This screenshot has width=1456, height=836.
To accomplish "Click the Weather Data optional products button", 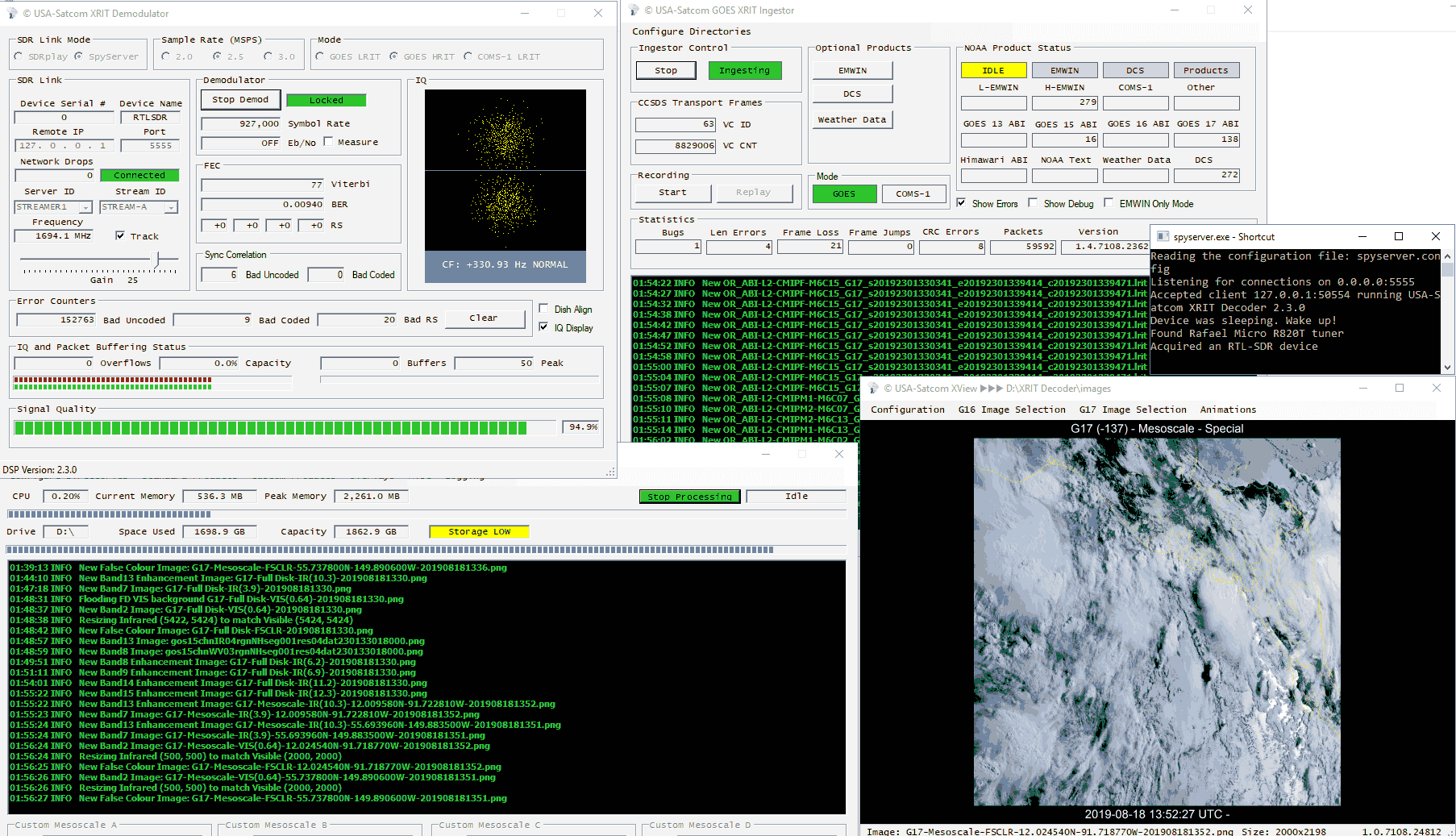I will [853, 119].
